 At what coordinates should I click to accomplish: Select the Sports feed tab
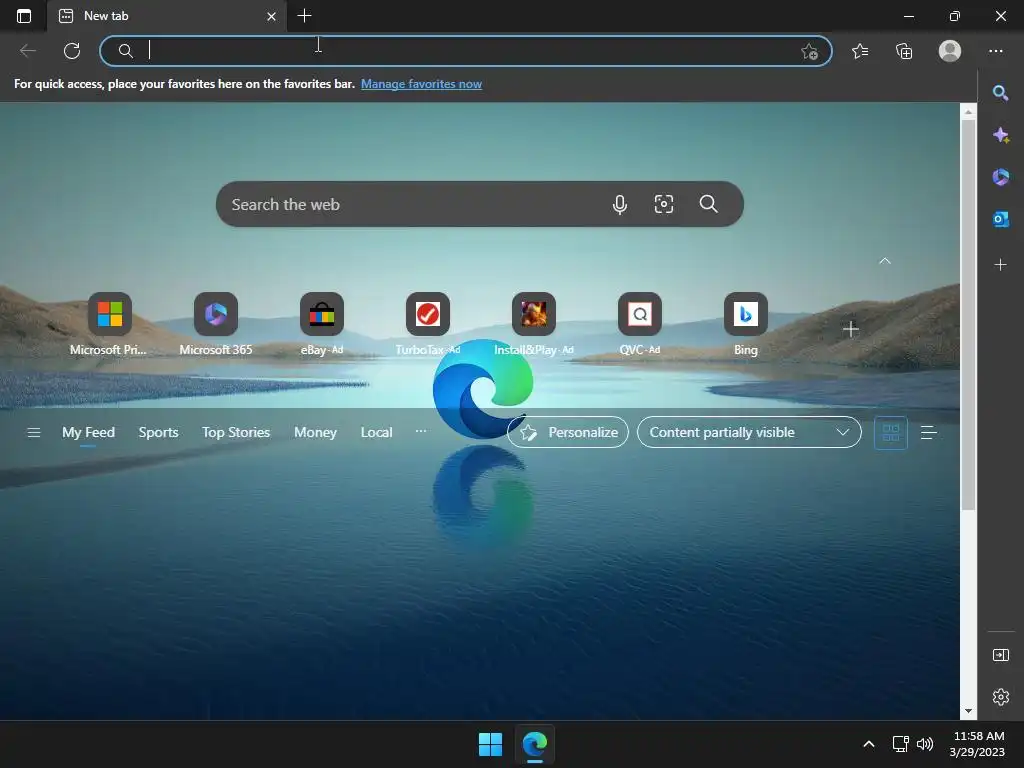pos(158,432)
